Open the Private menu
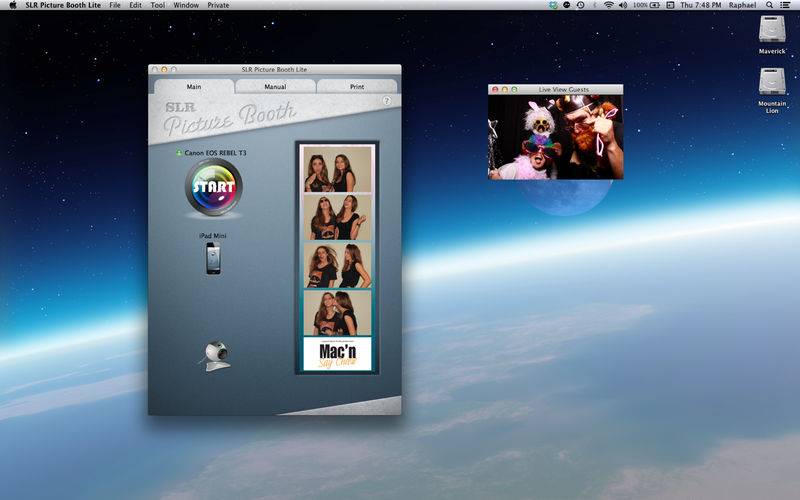Screen dimensions: 800x500 tap(218, 5)
